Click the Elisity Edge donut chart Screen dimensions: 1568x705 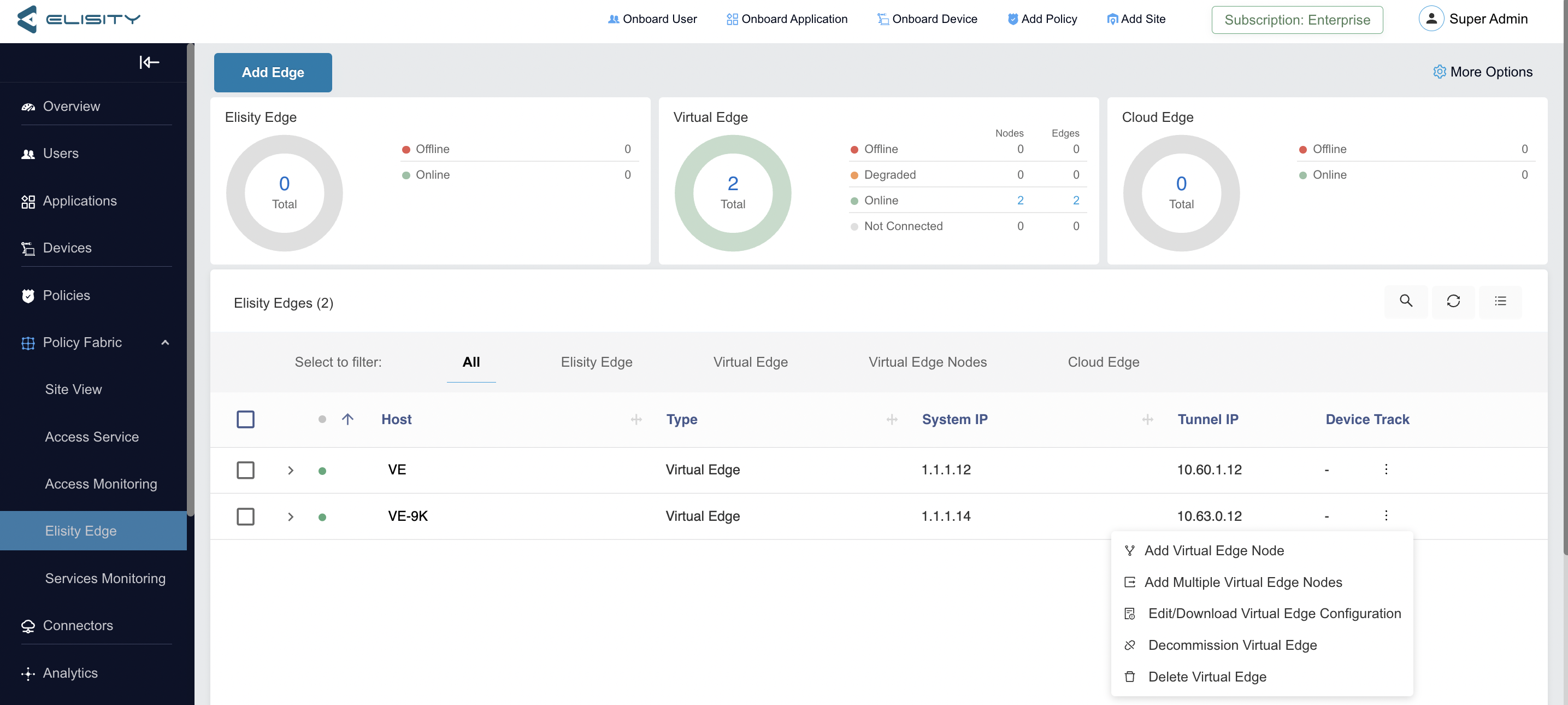coord(284,193)
